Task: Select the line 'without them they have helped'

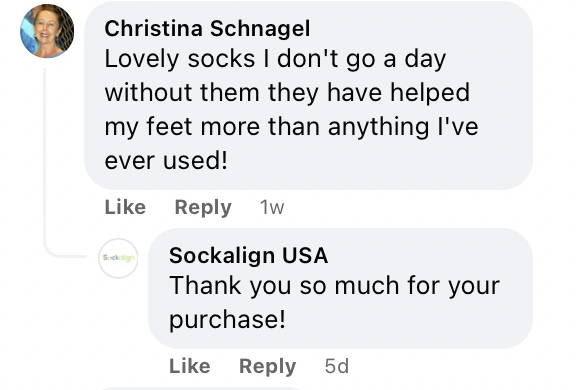Action: pyautogui.click(x=287, y=93)
